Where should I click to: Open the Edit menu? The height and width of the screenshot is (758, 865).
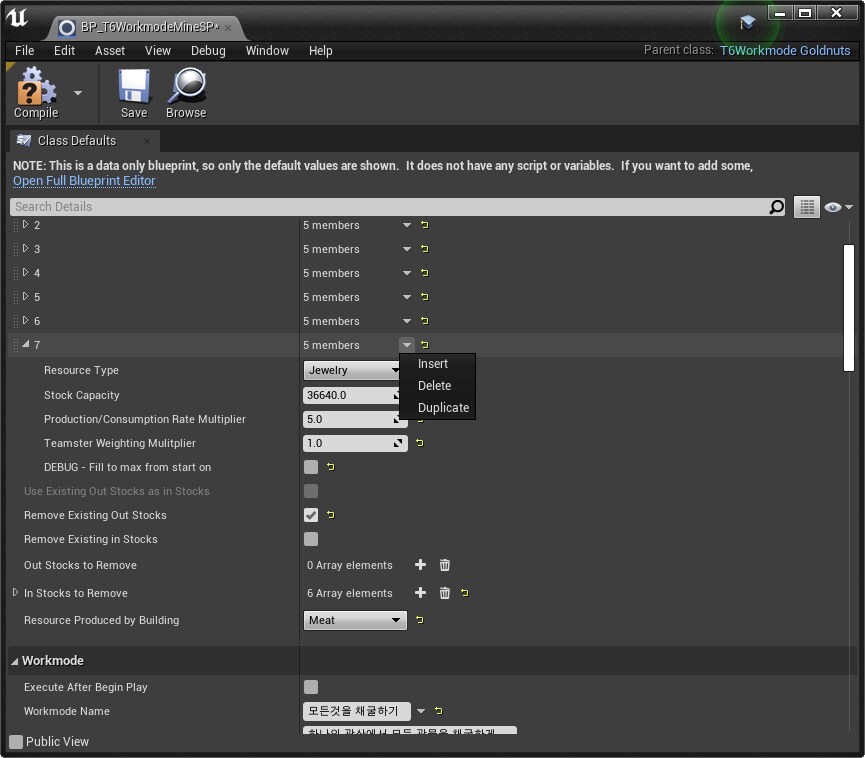click(64, 51)
